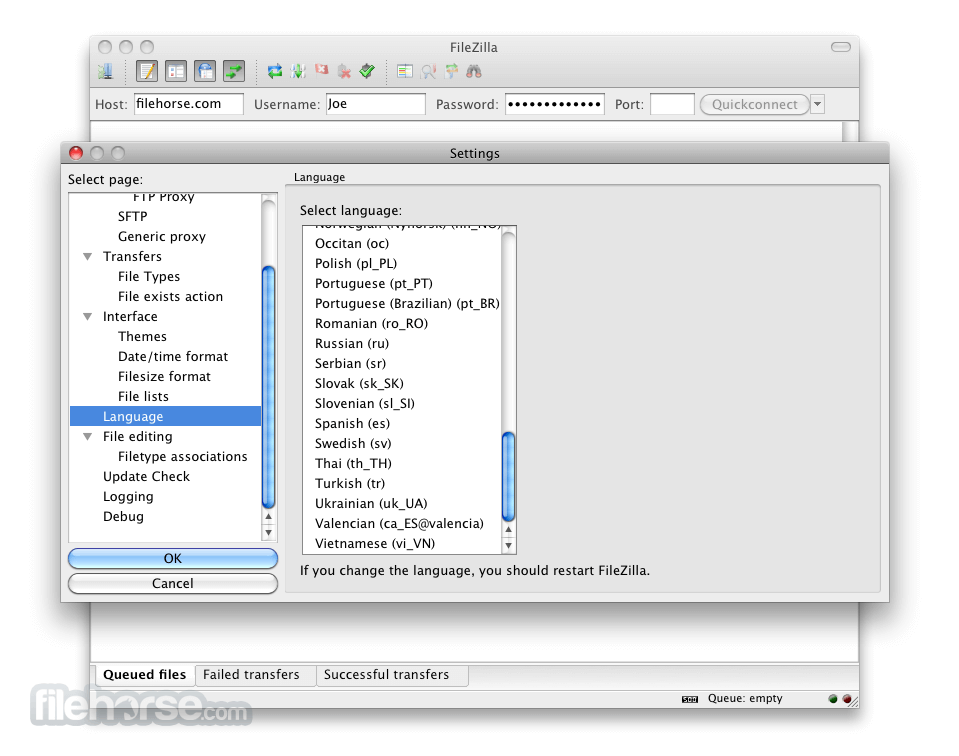This screenshot has width=959, height=756.
Task: Collapse the File editing tree section
Action: coord(88,437)
